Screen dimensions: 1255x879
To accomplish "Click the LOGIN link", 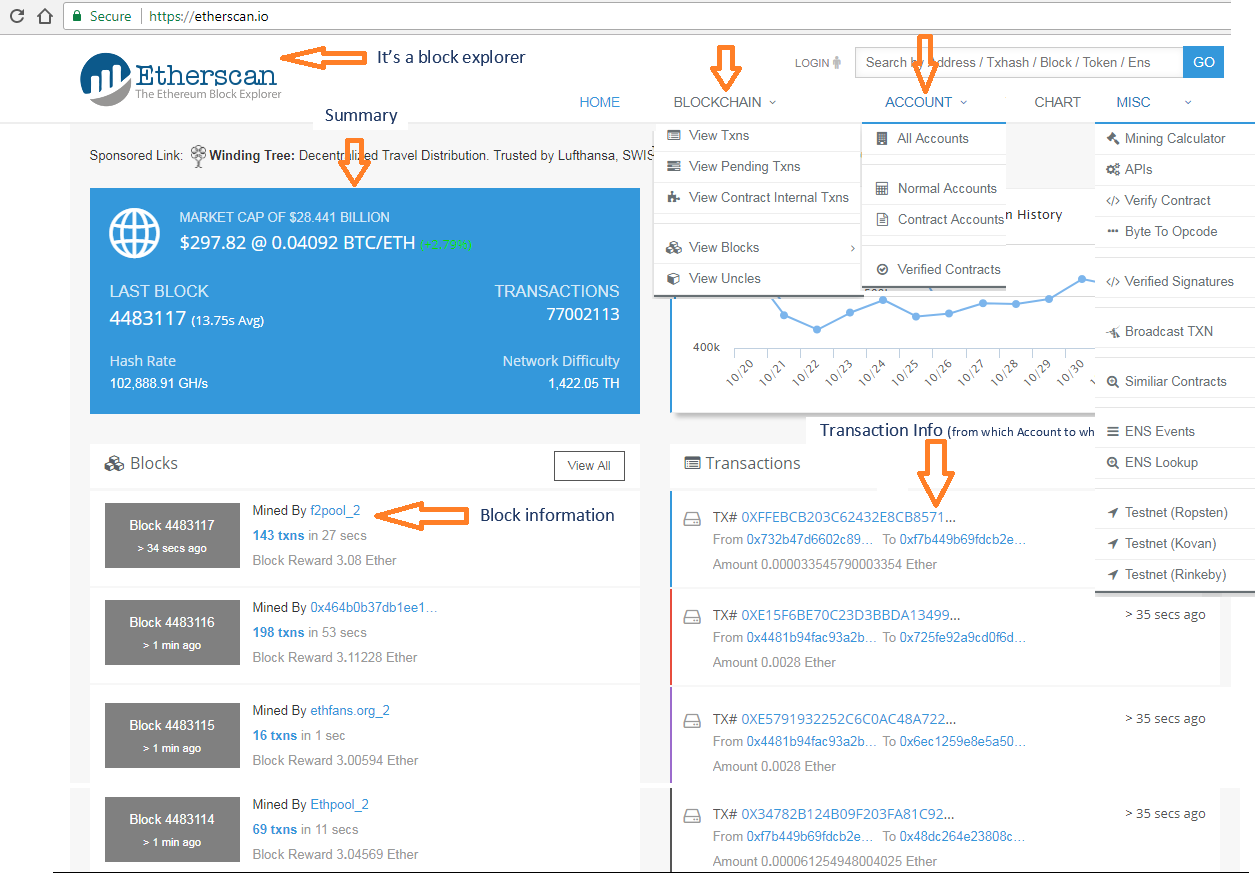I will point(812,63).
